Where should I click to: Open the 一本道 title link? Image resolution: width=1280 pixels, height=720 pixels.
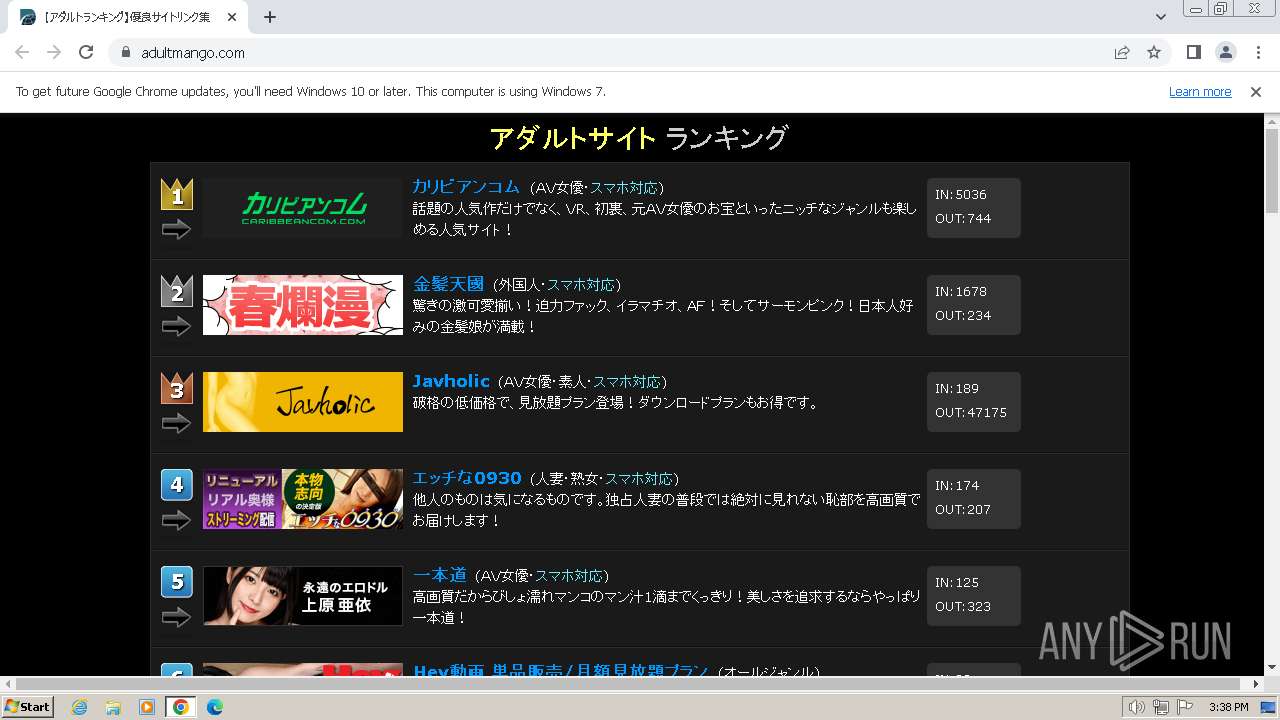(440, 575)
